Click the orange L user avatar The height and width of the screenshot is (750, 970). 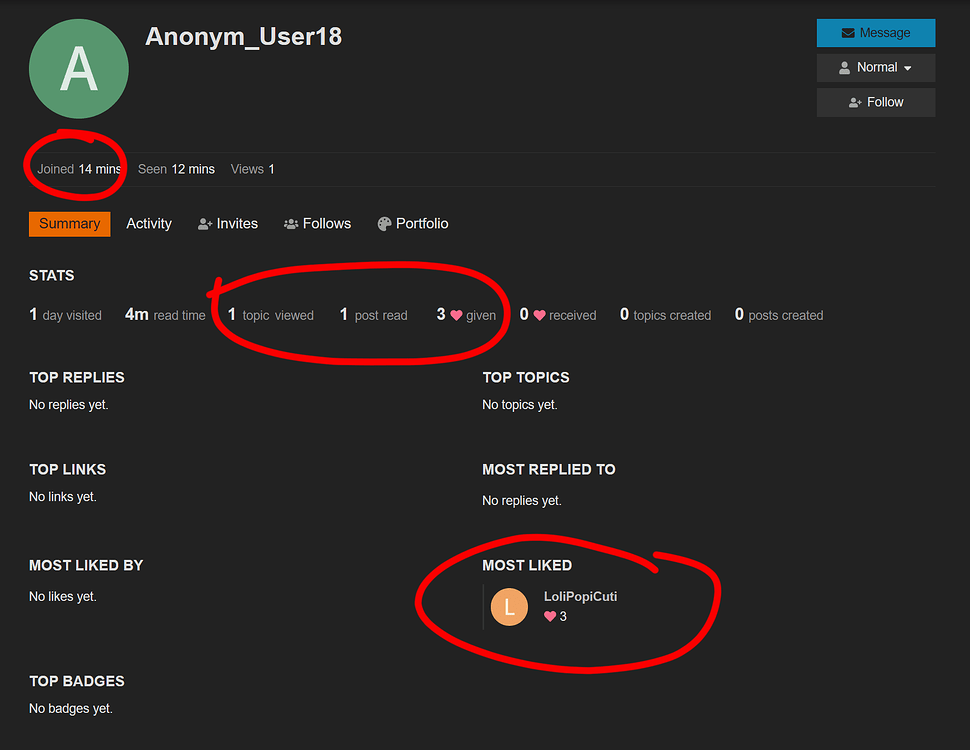(509, 607)
